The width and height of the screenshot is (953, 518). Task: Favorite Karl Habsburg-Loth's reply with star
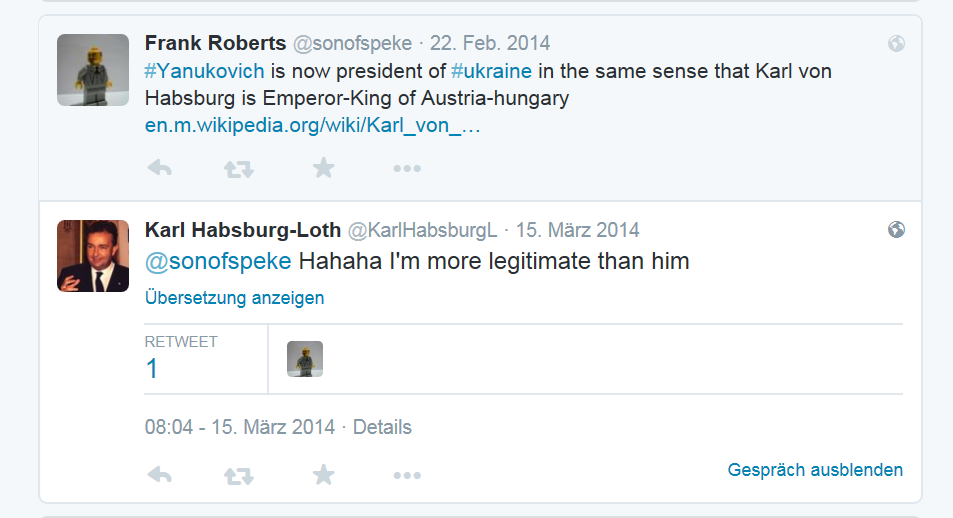323,474
